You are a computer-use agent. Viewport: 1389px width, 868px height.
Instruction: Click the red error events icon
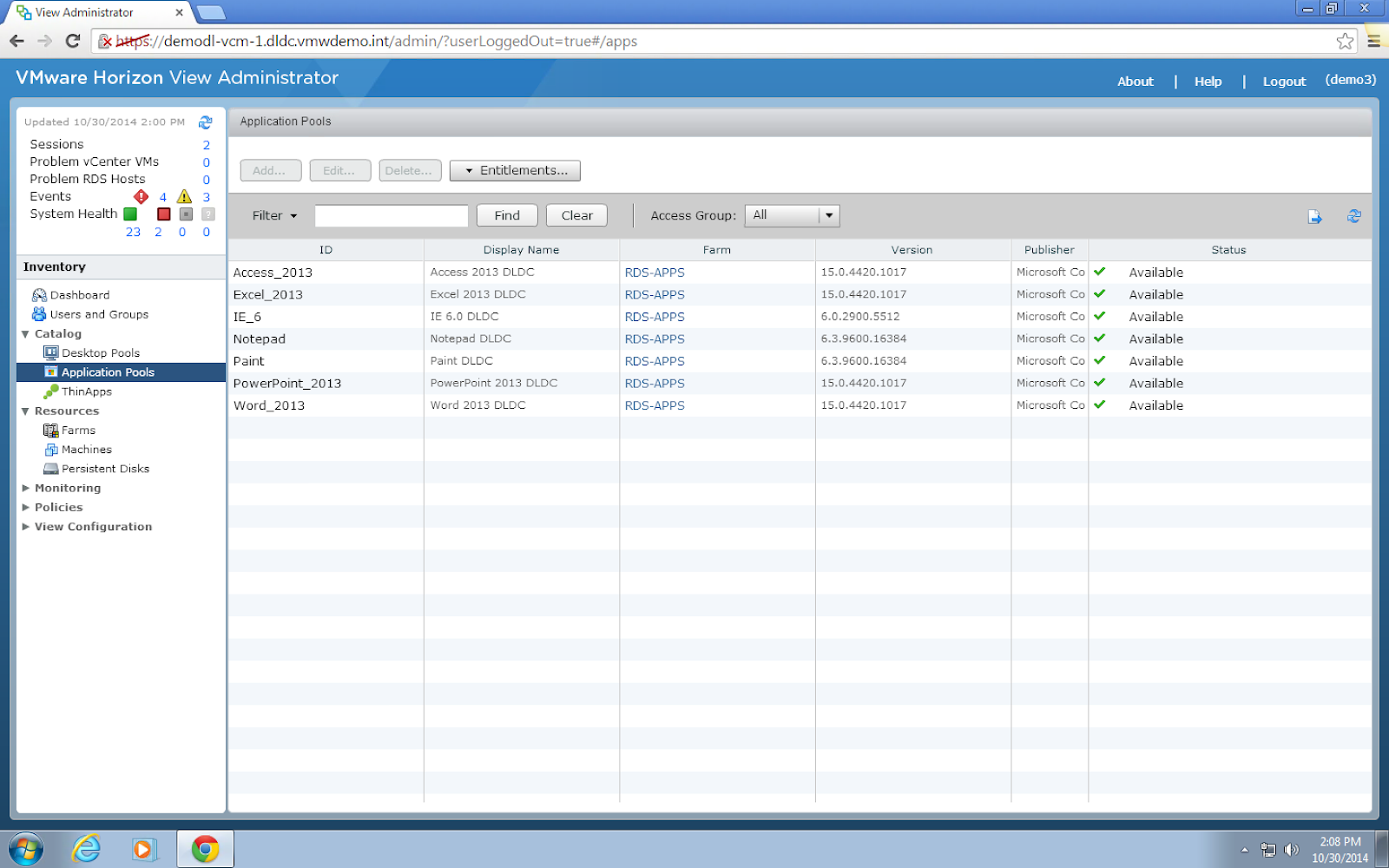pyautogui.click(x=141, y=197)
